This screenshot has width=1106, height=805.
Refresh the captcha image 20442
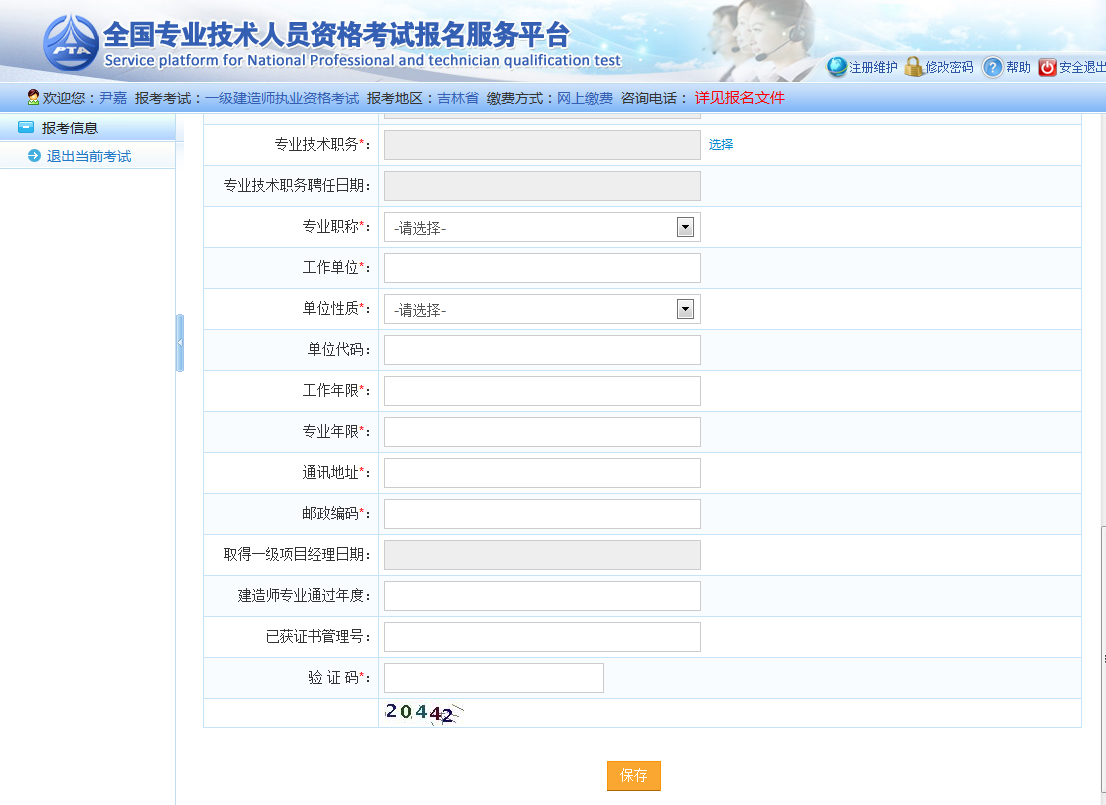[421, 713]
